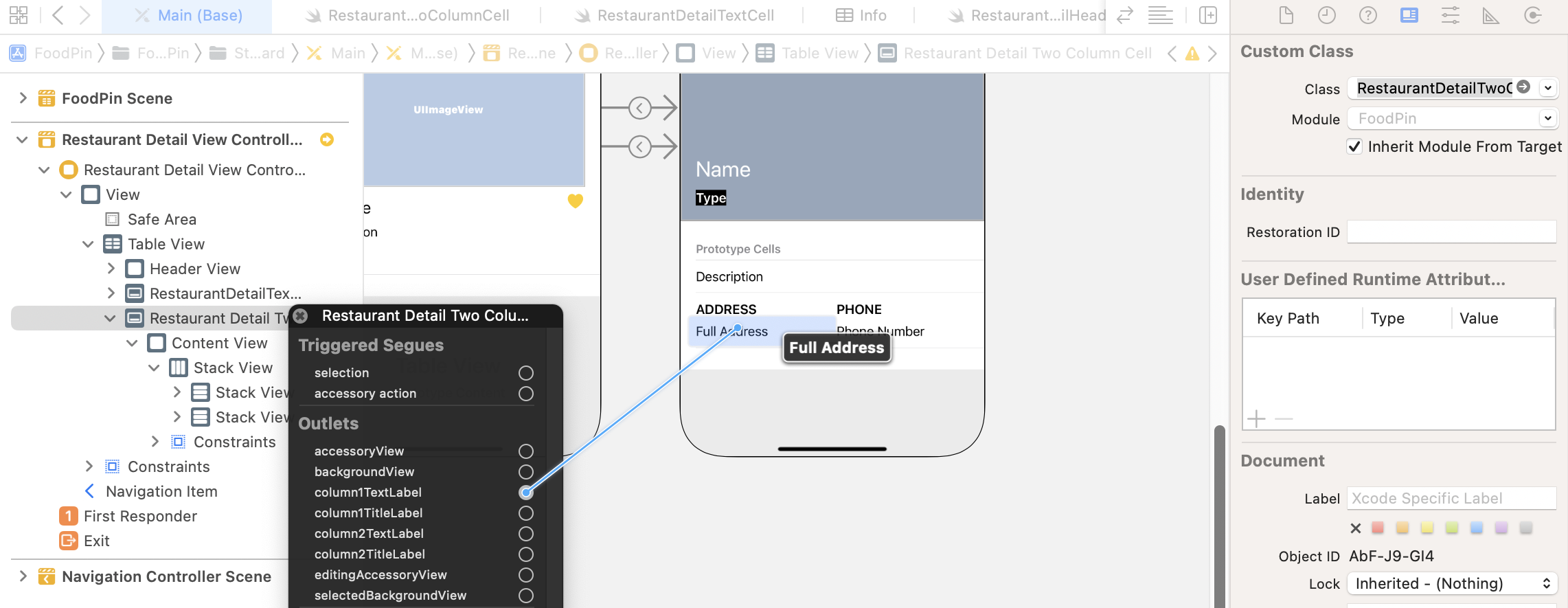Switch to the Info tab
Image resolution: width=1568 pixels, height=608 pixels.
pos(861,15)
